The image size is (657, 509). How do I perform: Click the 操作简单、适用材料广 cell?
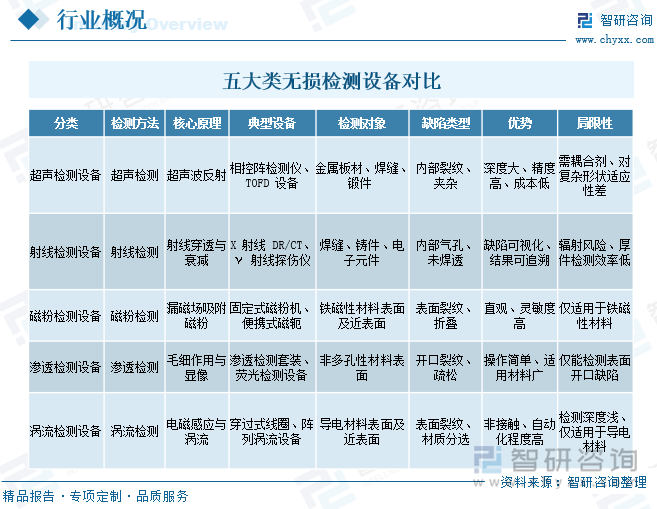[520, 367]
